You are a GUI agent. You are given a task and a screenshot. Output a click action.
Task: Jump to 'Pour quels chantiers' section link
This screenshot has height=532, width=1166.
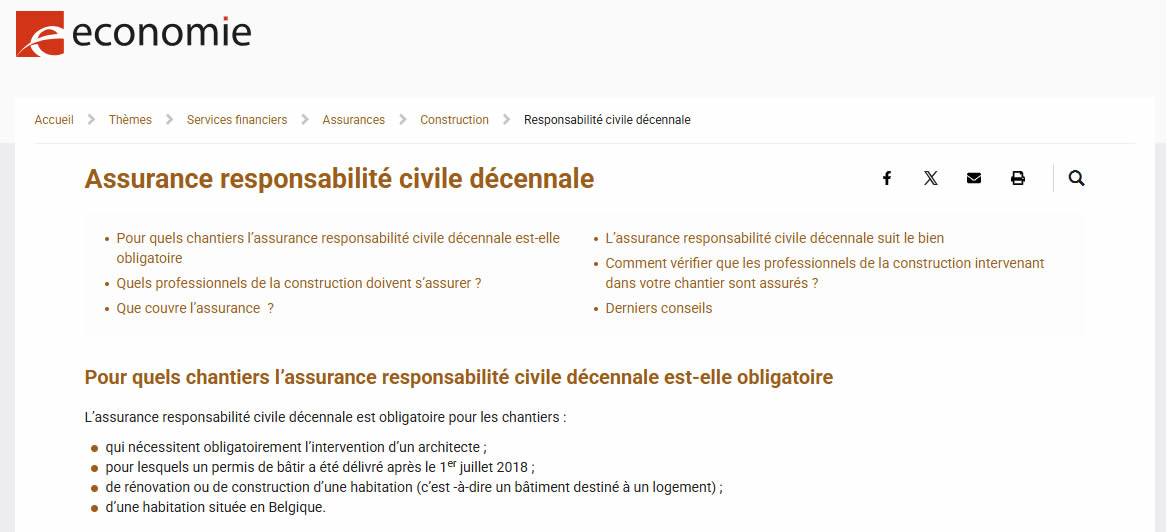[x=338, y=239]
